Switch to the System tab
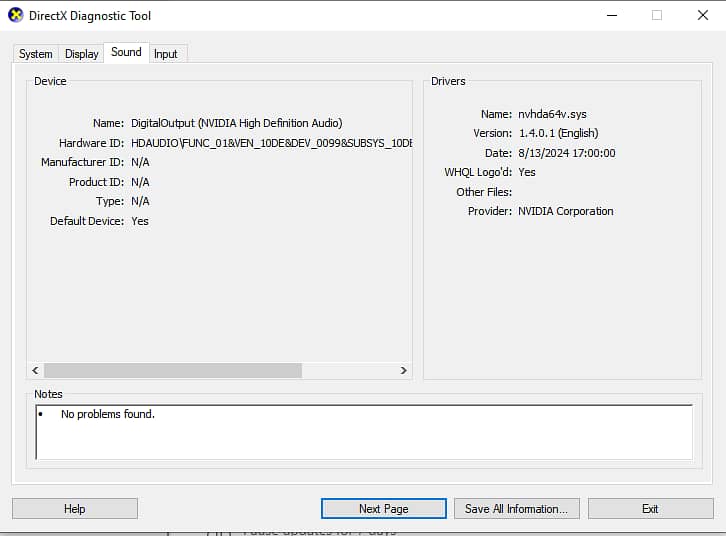This screenshot has width=726, height=536. [36, 54]
